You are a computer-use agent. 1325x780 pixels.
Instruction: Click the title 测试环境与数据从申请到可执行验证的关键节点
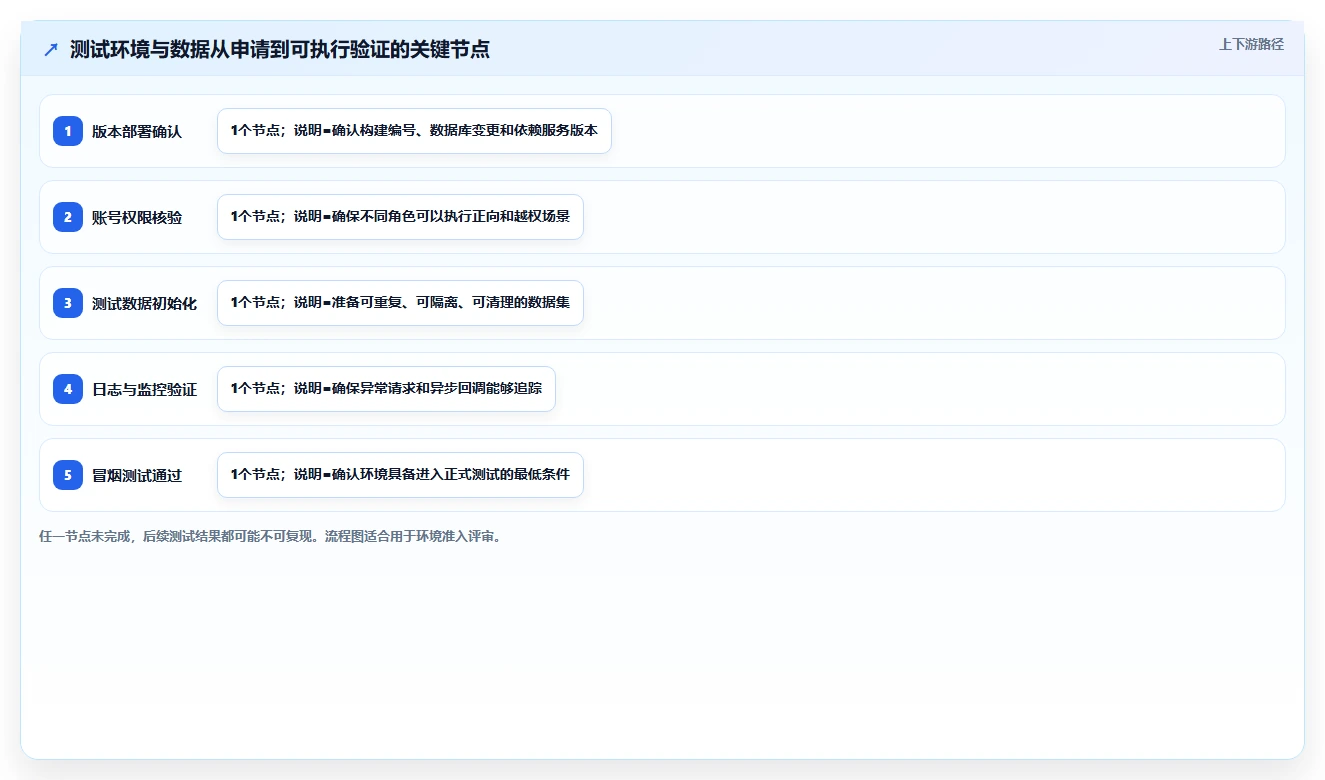(x=280, y=49)
